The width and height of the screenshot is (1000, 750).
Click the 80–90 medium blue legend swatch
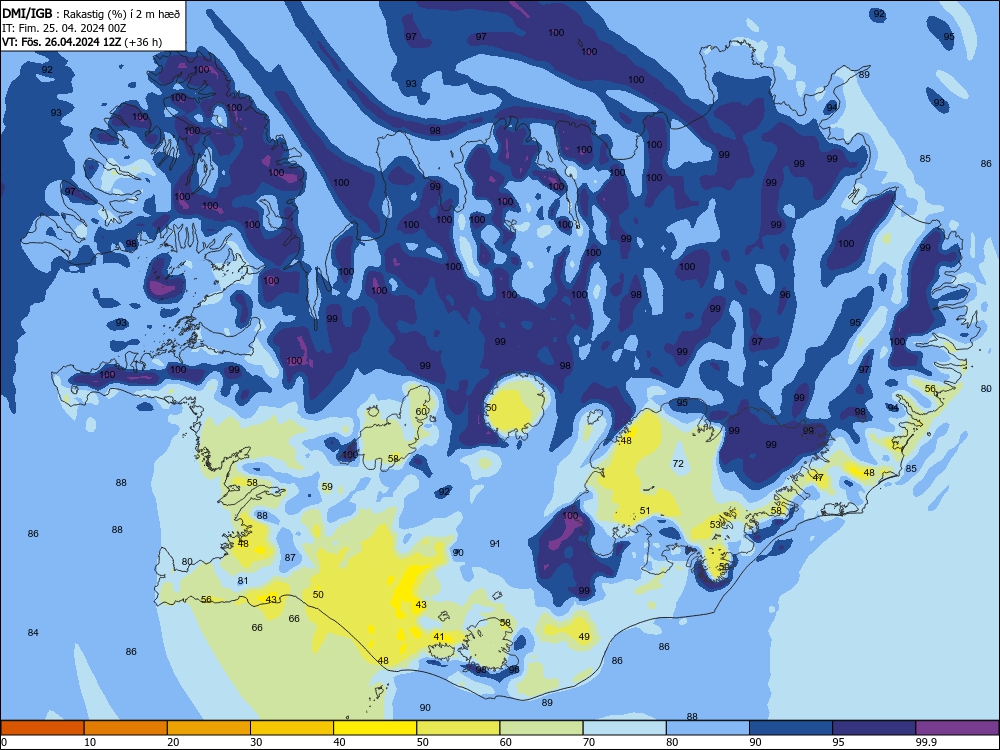pyautogui.click(x=708, y=728)
